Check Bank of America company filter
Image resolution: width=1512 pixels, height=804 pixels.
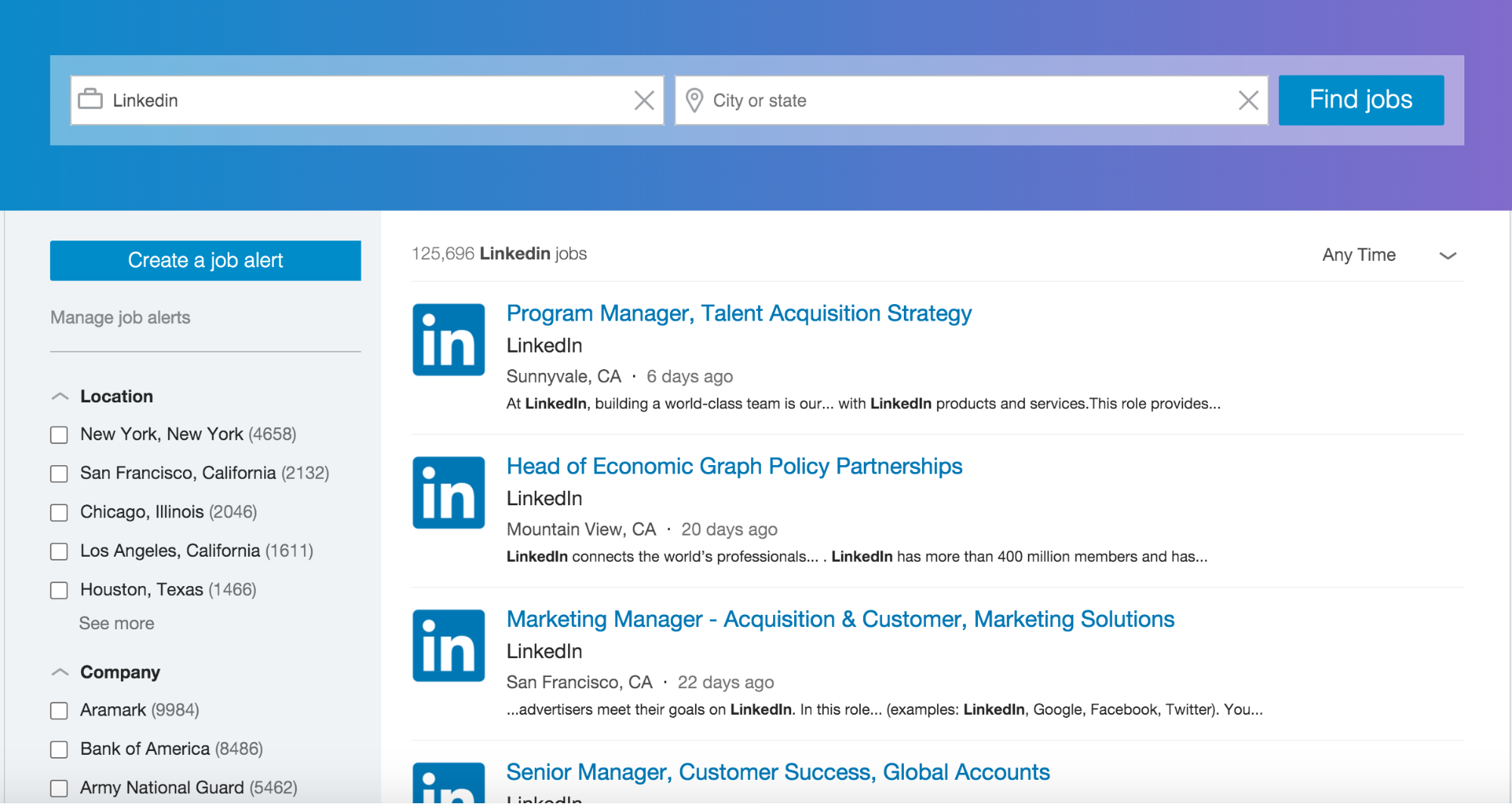coord(59,750)
